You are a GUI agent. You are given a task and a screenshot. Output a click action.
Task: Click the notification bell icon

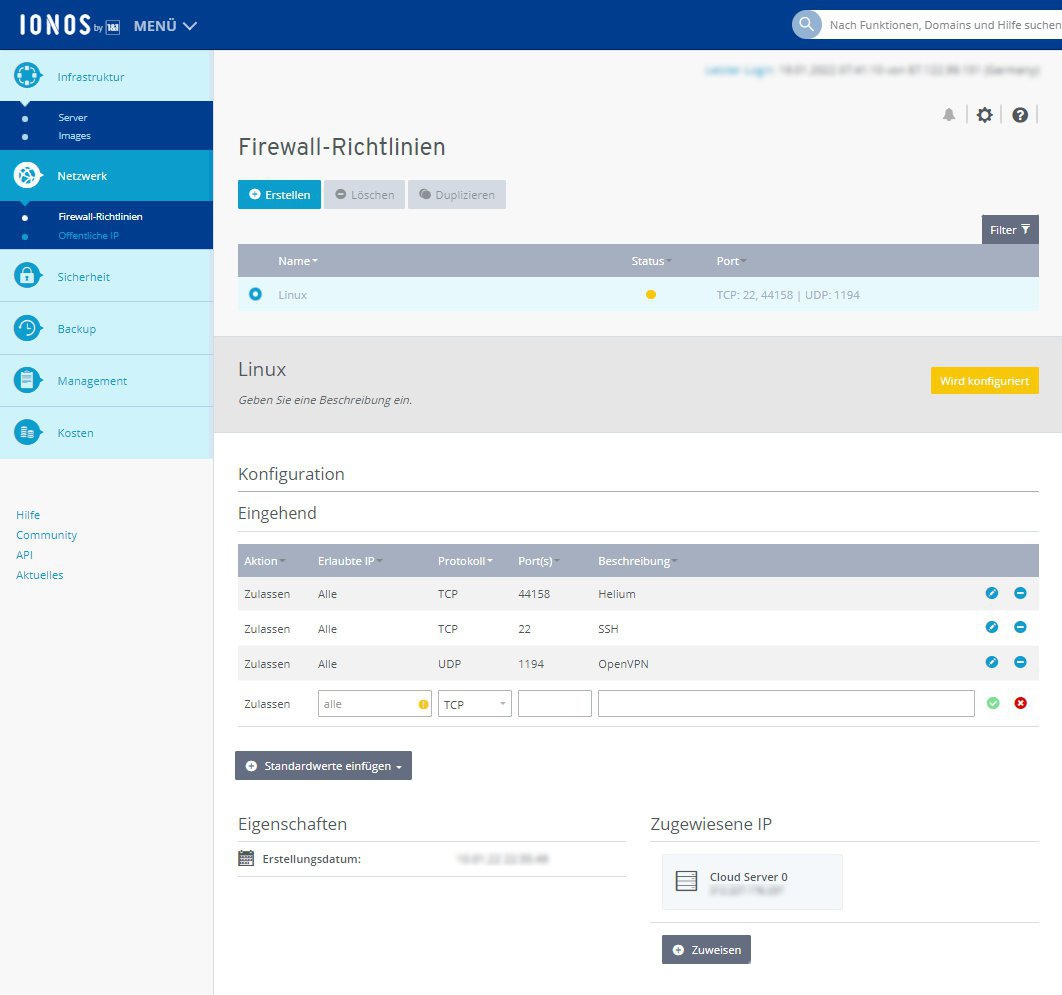[x=949, y=115]
